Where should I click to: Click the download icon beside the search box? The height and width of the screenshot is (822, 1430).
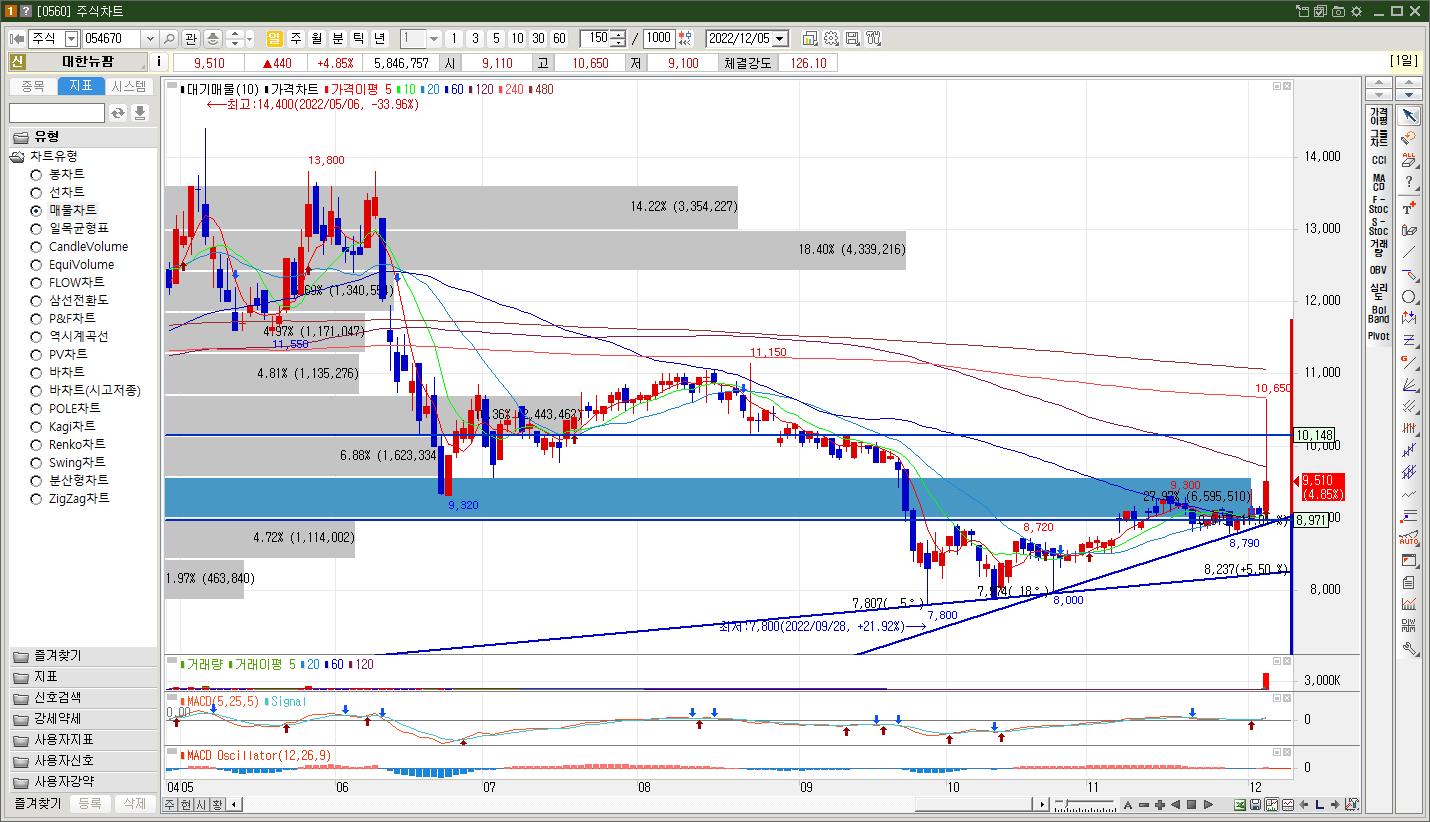coord(140,113)
